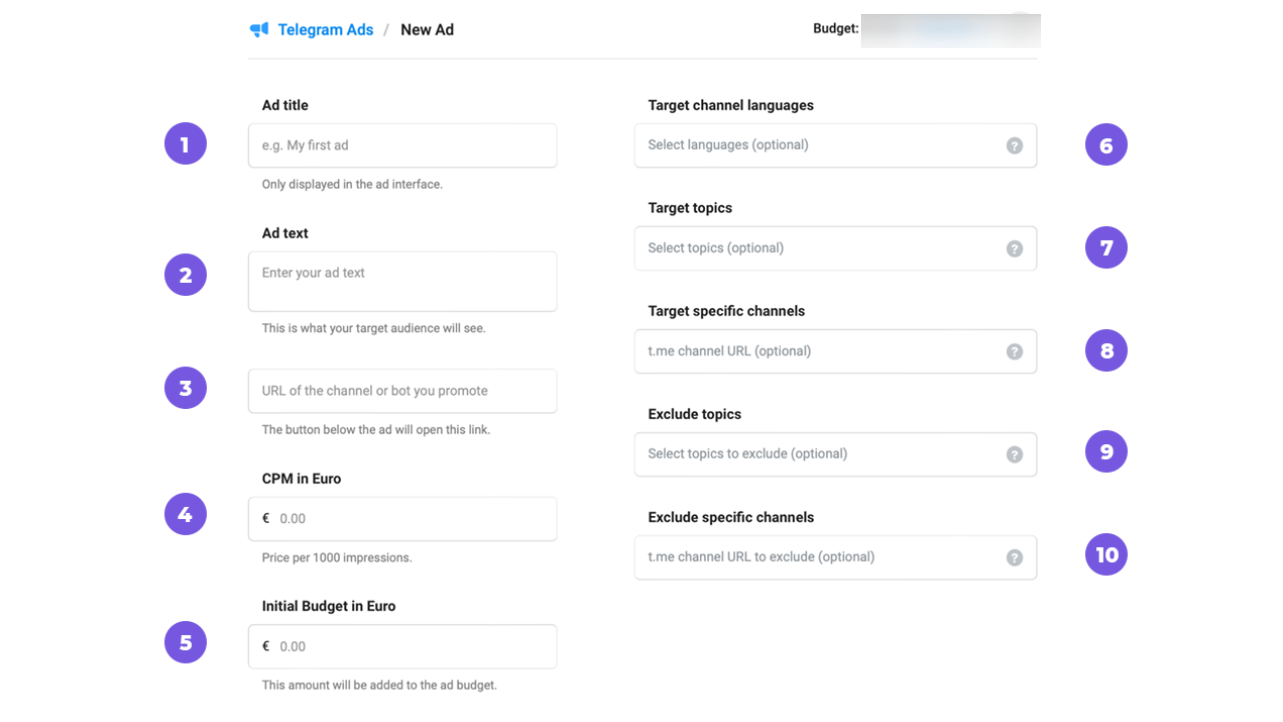Image resolution: width=1283 pixels, height=722 pixels.
Task: Click help icon in Exclude specific channels field
Action: tap(1014, 558)
